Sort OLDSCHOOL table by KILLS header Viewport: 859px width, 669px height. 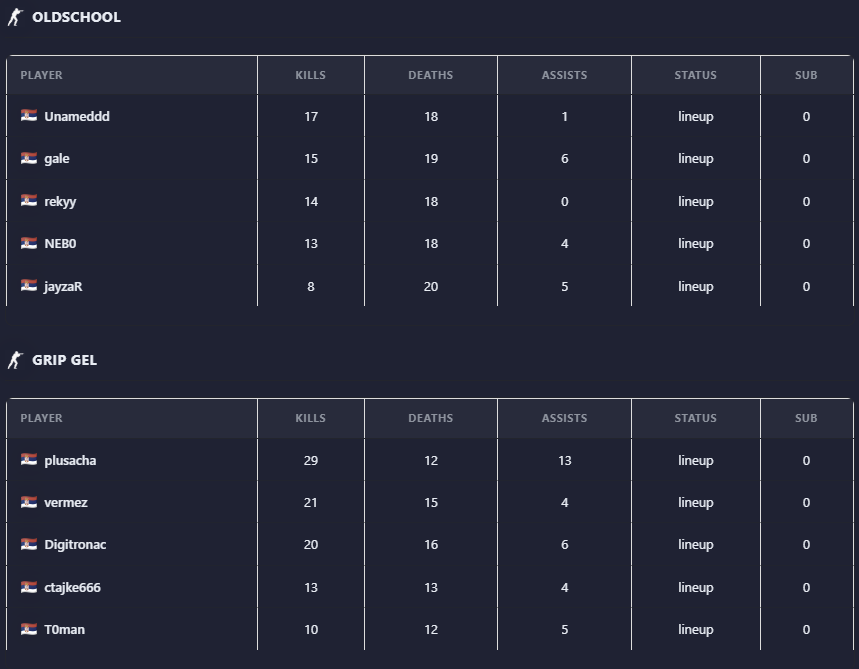pos(311,75)
